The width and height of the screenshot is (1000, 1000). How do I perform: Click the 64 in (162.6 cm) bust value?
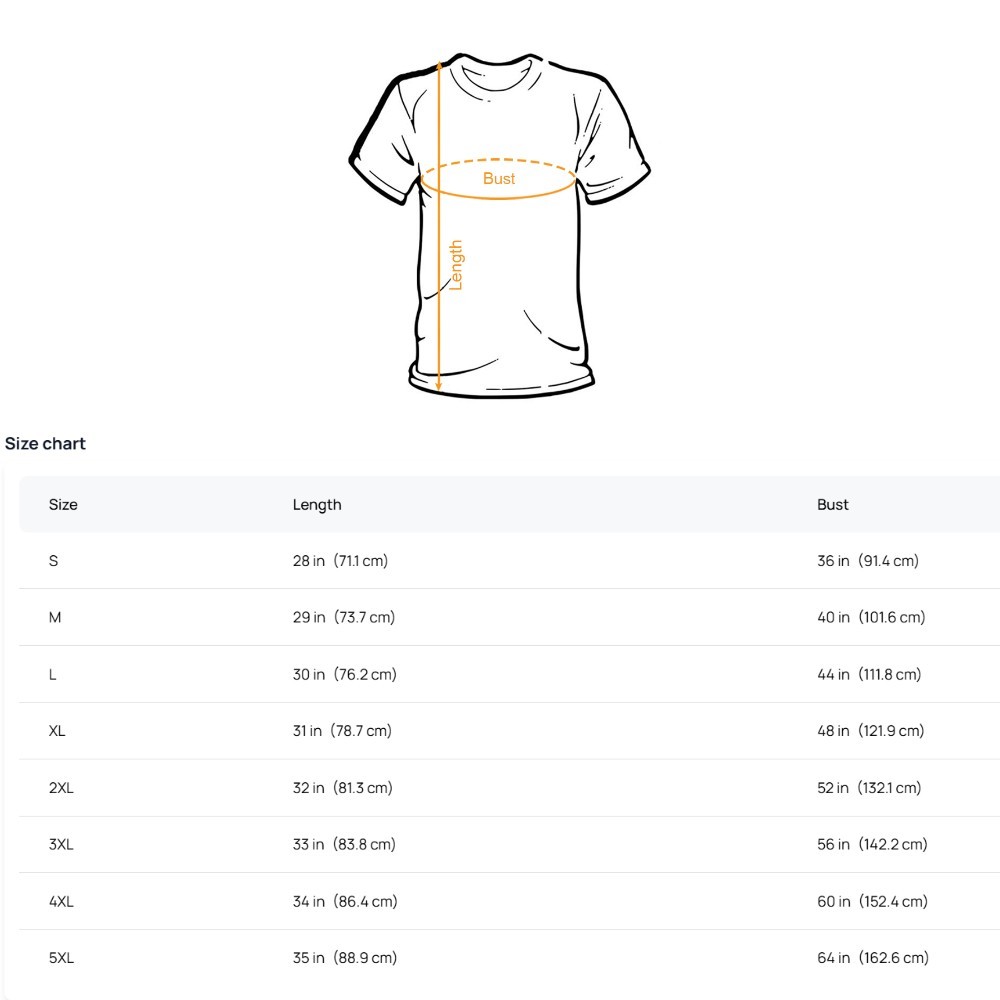(873, 958)
